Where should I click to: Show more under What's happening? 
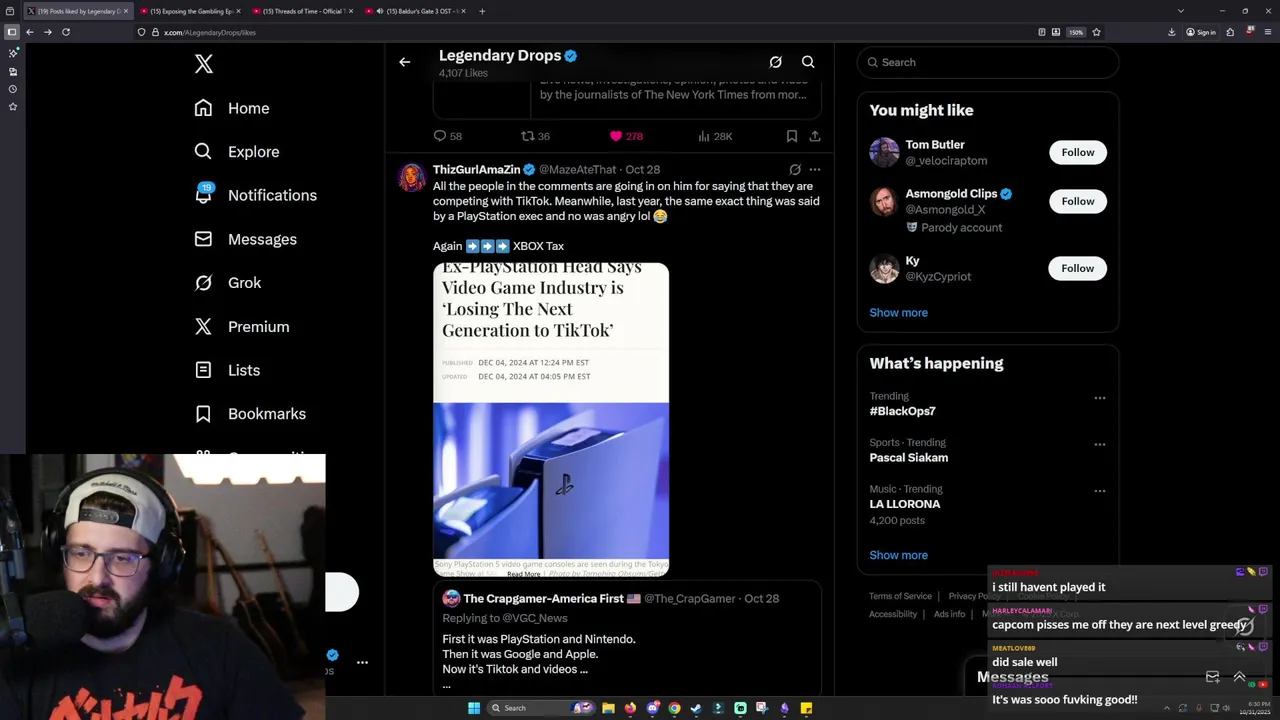pos(898,555)
